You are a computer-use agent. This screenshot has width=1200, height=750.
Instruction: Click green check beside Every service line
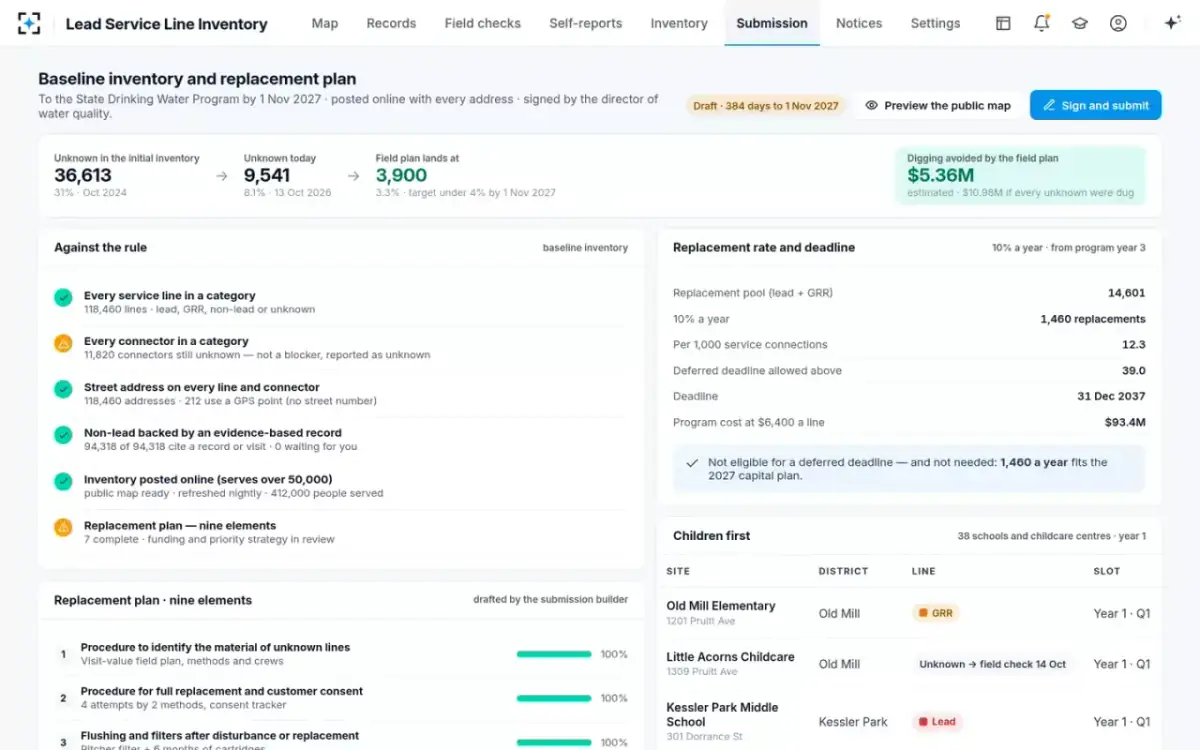tap(63, 297)
